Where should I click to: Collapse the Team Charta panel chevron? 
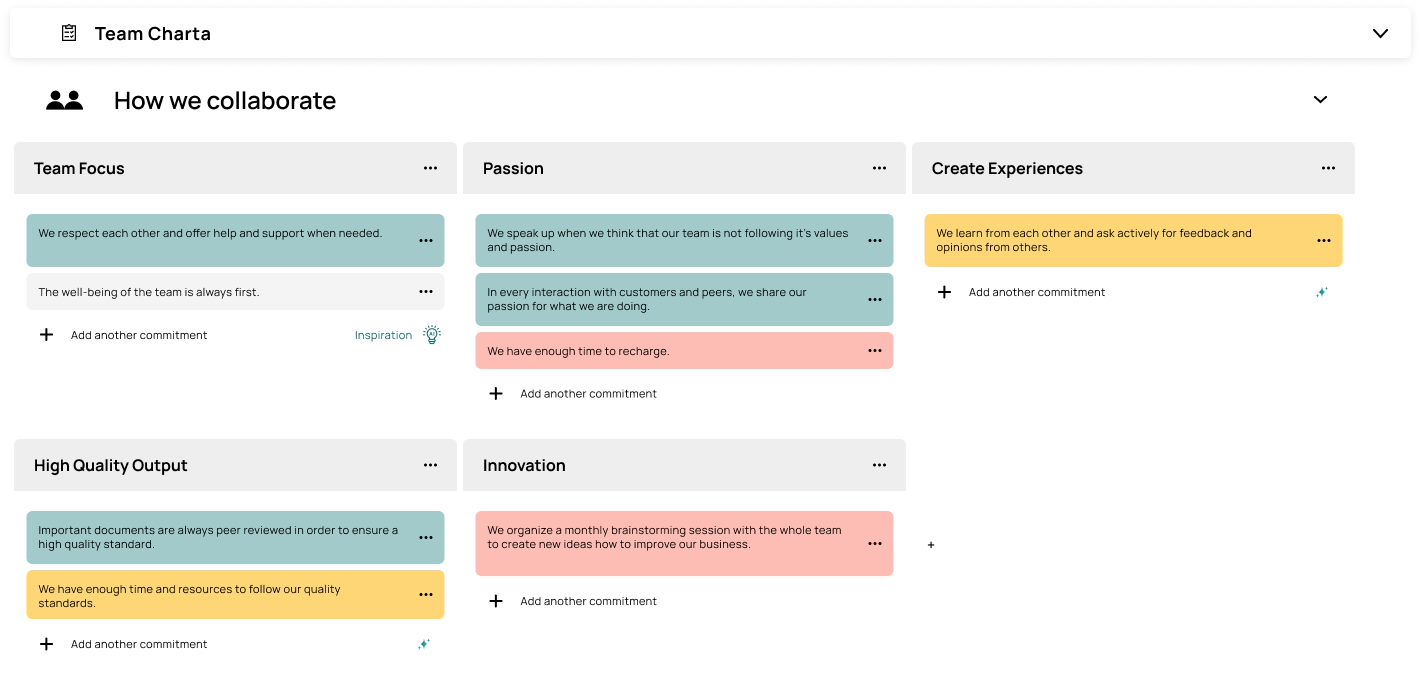[x=1380, y=33]
